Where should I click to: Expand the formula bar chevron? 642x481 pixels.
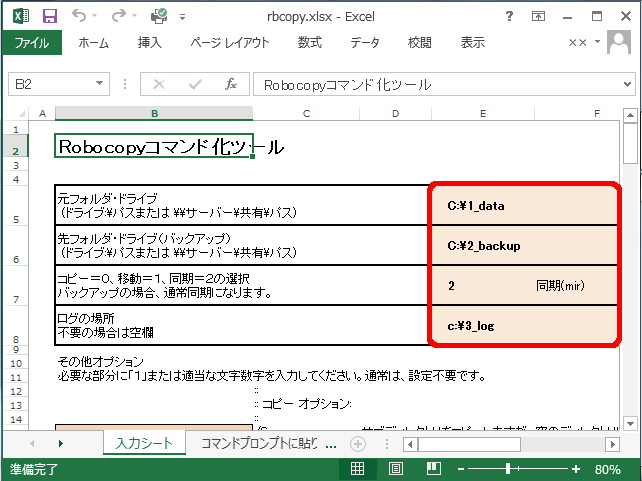click(627, 84)
